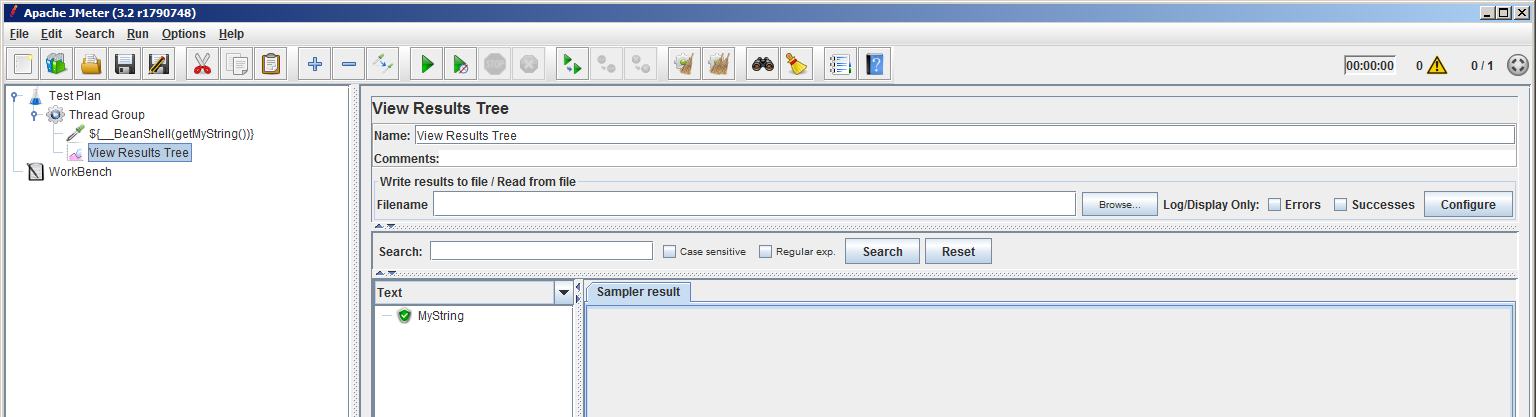Collapse all tree nodes with the minus icon
Viewport: 1536px width, 417px height.
[x=349, y=65]
